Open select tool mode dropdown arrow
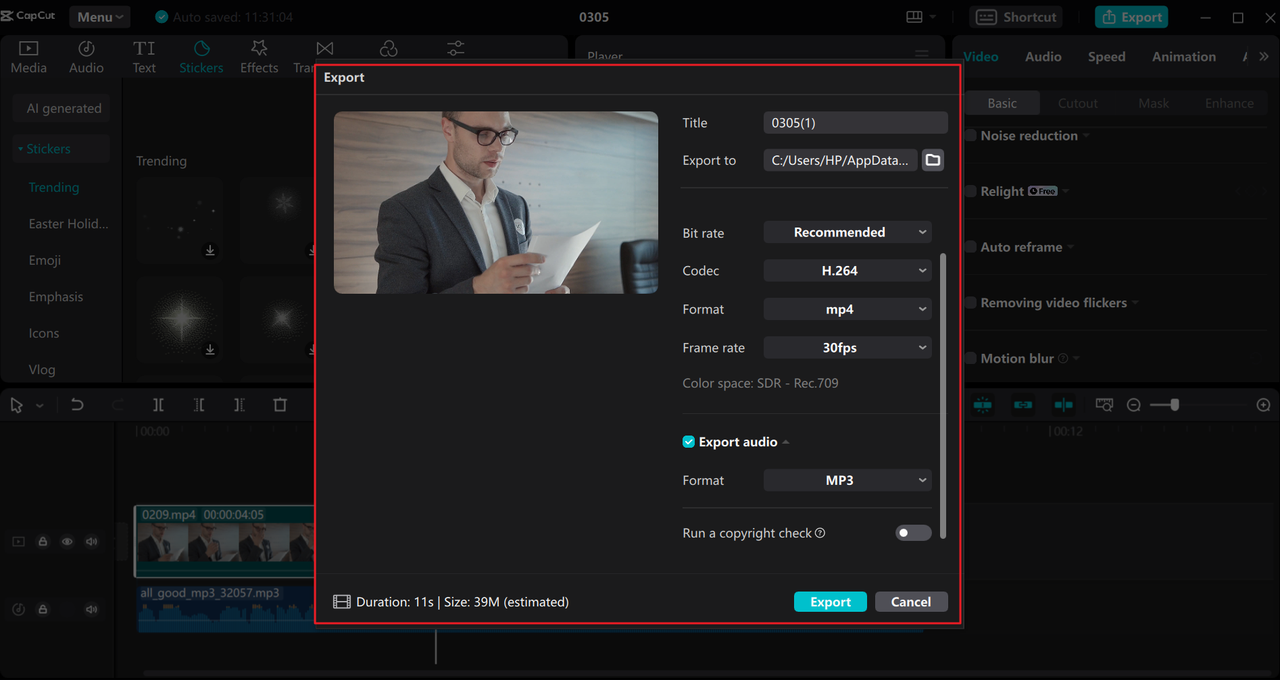Screen dimensions: 1280x680 40,405
